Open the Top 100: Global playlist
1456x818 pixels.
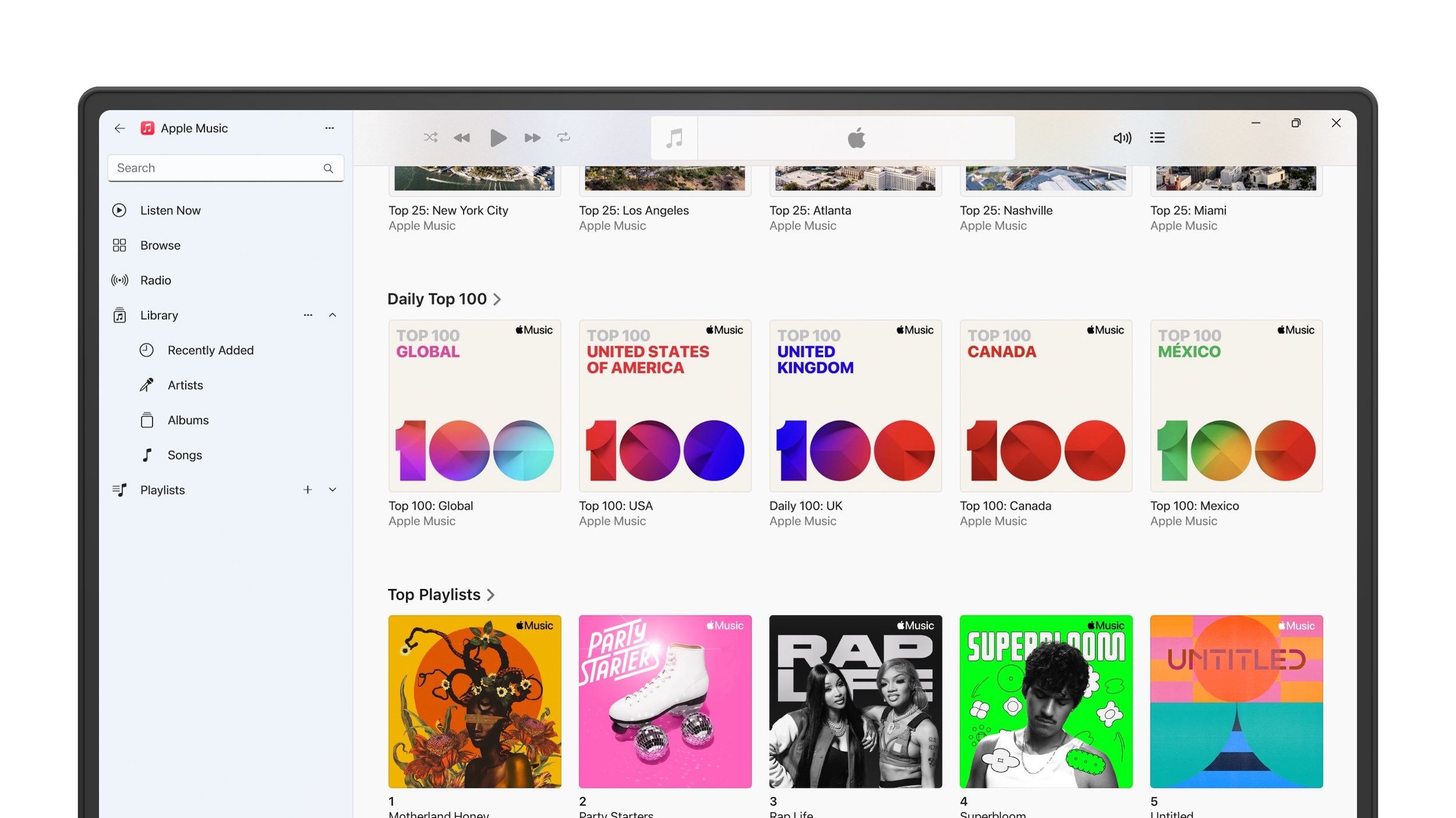pos(474,406)
